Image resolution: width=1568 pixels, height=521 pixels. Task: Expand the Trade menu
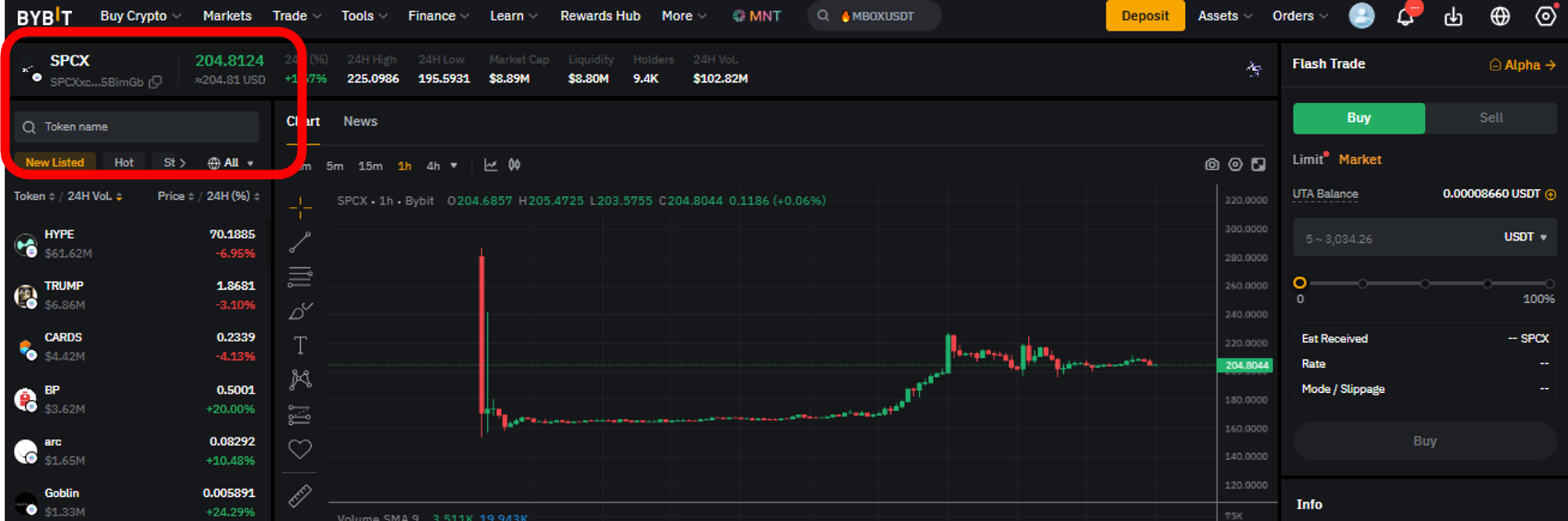tap(297, 16)
